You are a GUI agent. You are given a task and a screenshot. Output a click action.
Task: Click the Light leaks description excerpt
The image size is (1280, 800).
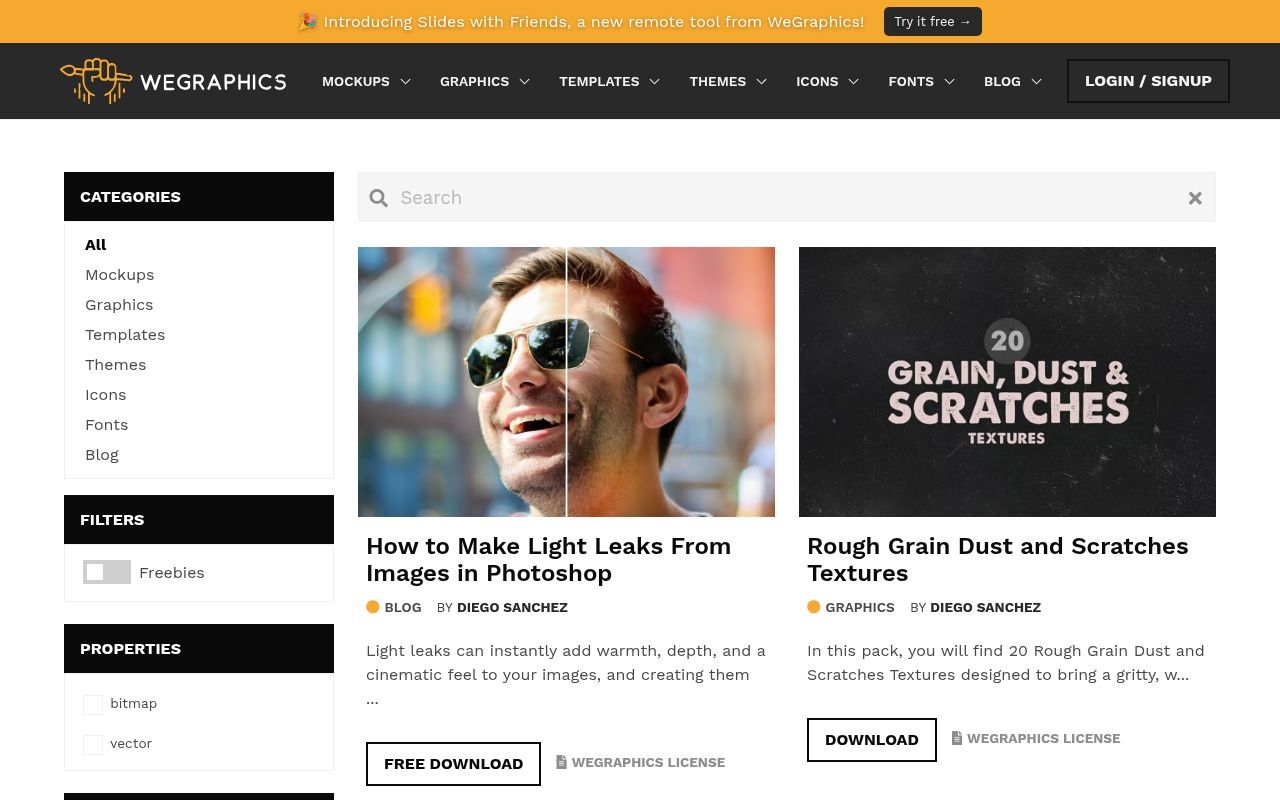coord(566,674)
